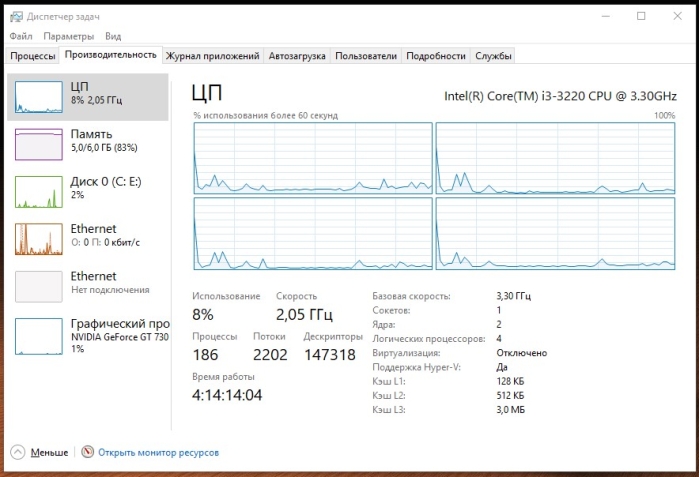699x477 pixels.
Task: Open the Память memory usage graph
Action: pos(39,144)
